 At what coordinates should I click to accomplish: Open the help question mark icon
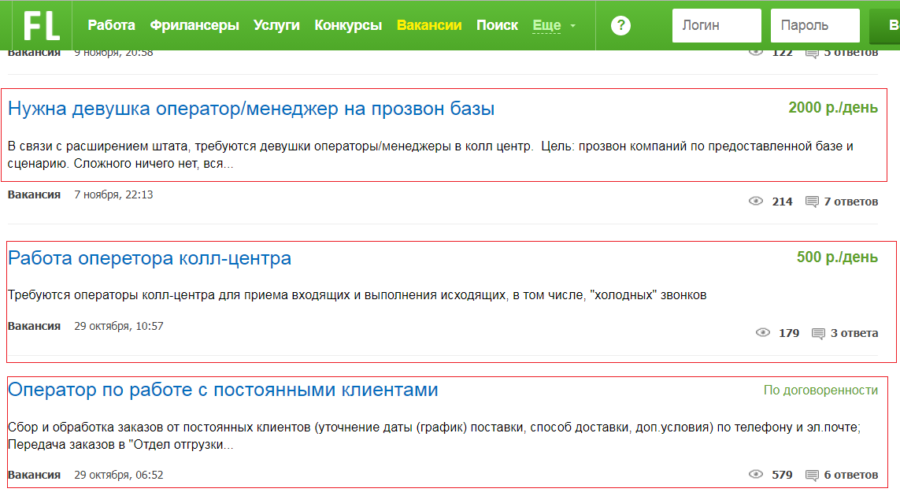pyautogui.click(x=620, y=25)
